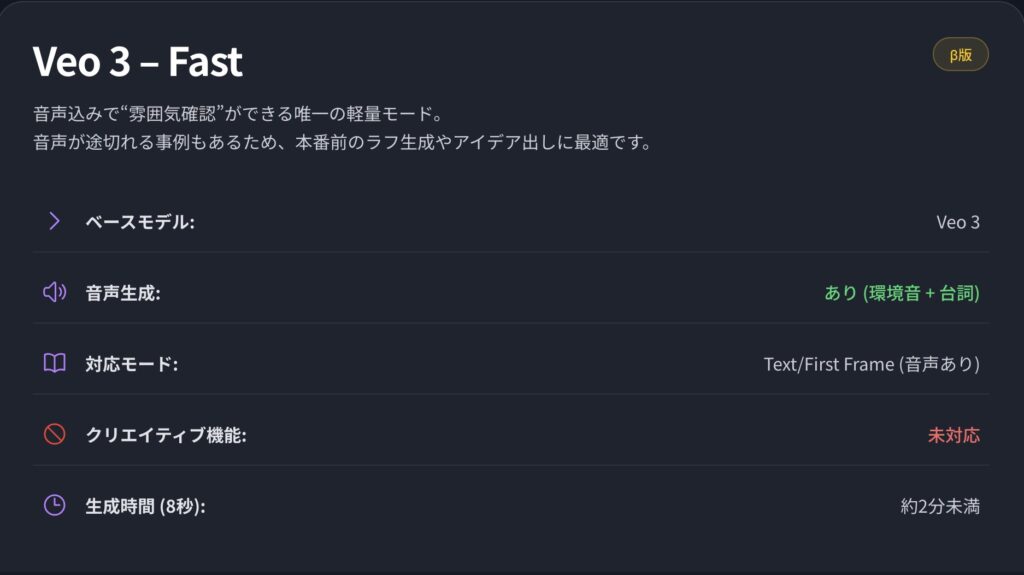Click the clock icon for 生成時間
The height and width of the screenshot is (575, 1024).
click(54, 505)
